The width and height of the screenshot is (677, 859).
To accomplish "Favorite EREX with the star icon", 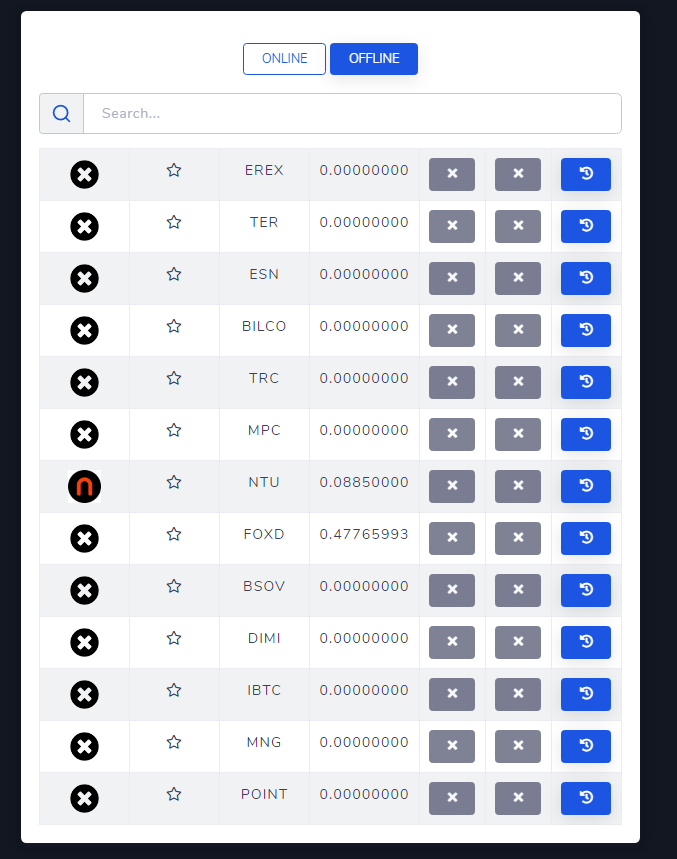I will (174, 171).
